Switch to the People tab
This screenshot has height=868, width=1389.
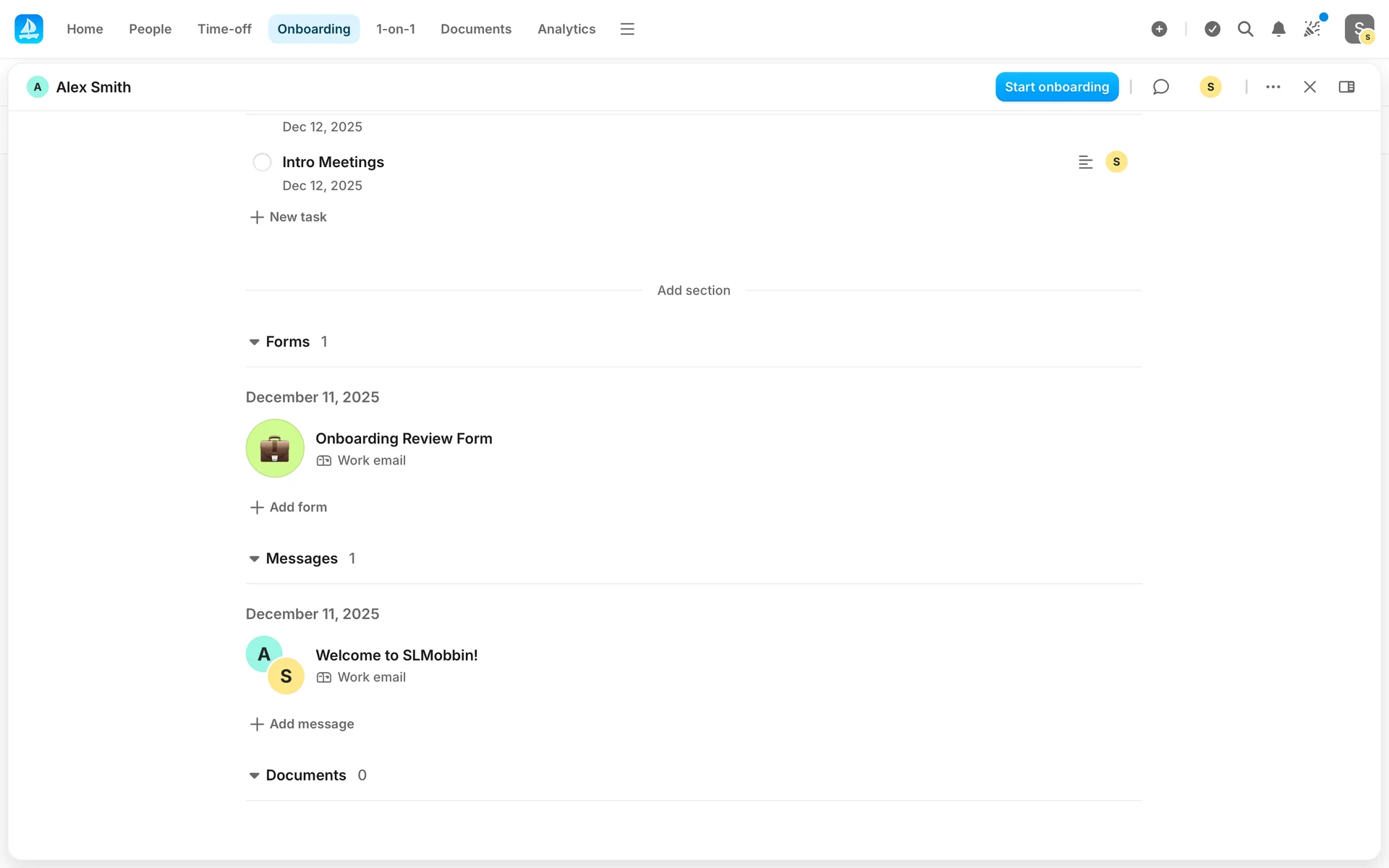point(150,29)
